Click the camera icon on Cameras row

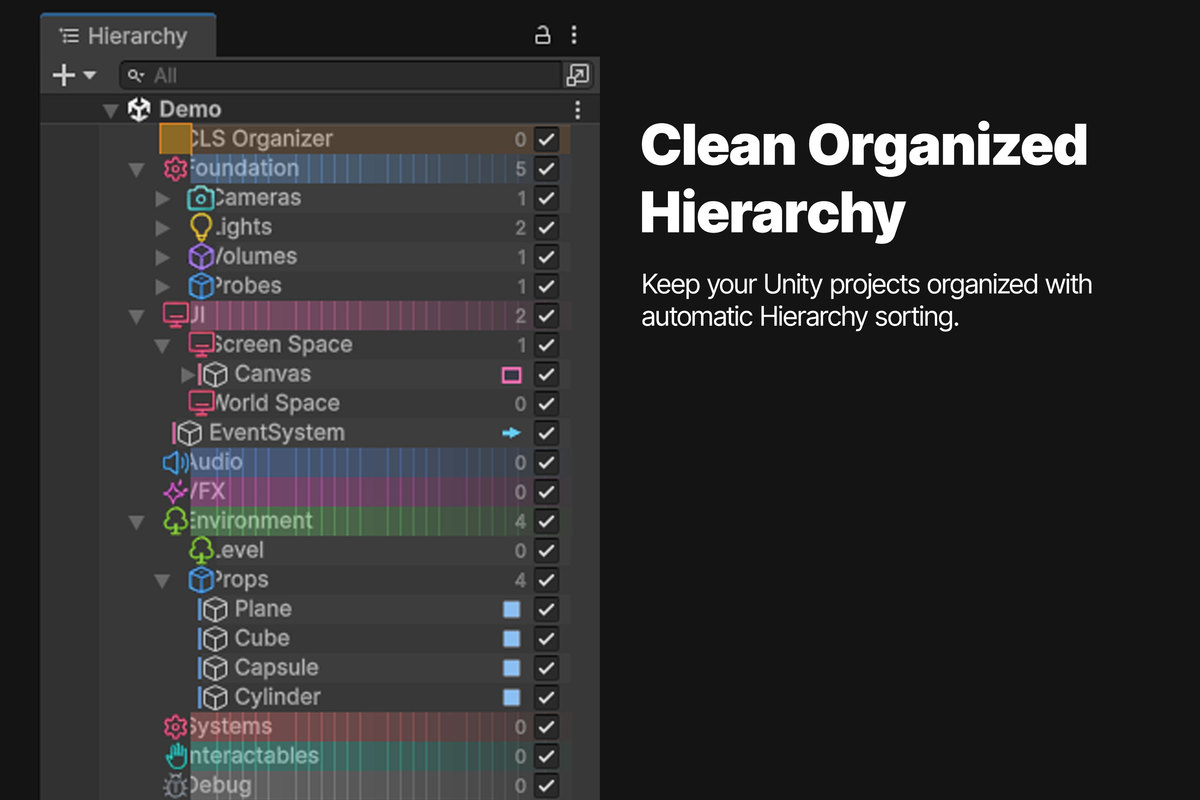(x=201, y=198)
